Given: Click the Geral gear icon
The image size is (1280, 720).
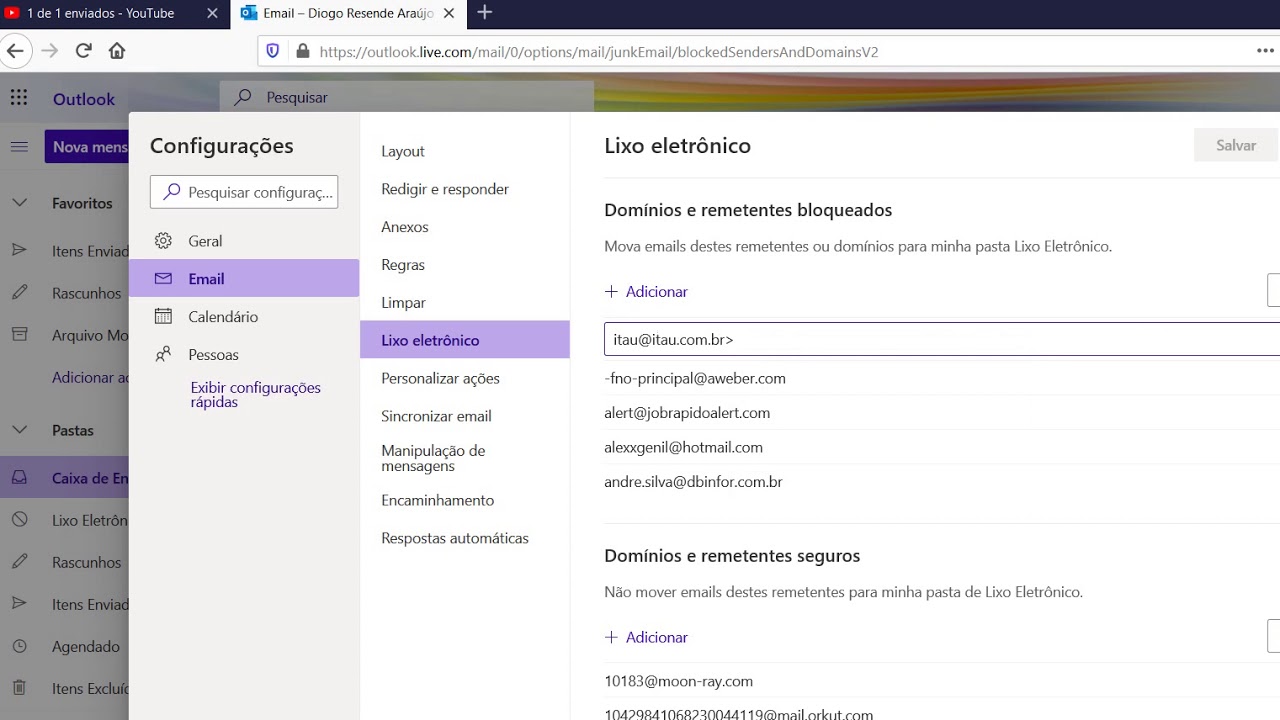Looking at the screenshot, I should point(163,241).
